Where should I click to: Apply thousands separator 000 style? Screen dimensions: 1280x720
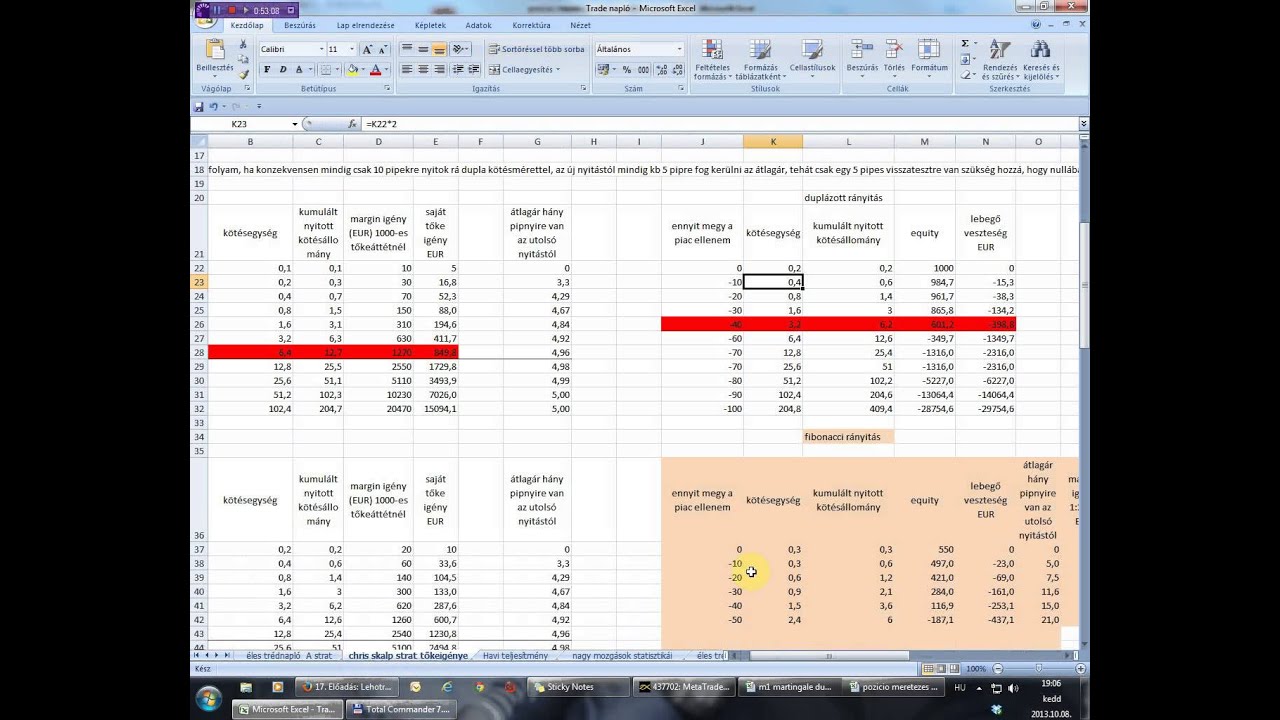[644, 70]
